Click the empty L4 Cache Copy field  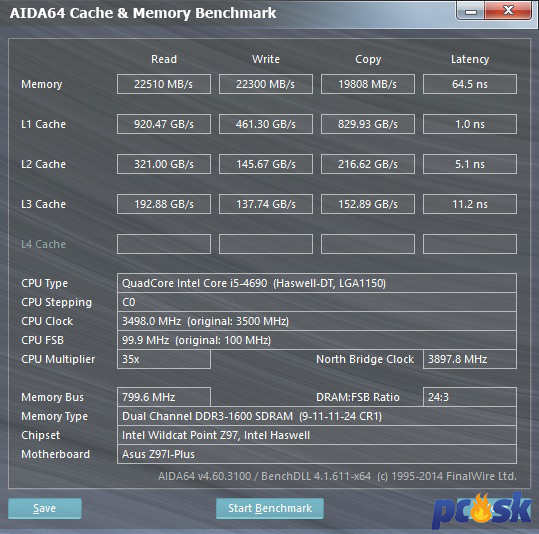point(368,244)
